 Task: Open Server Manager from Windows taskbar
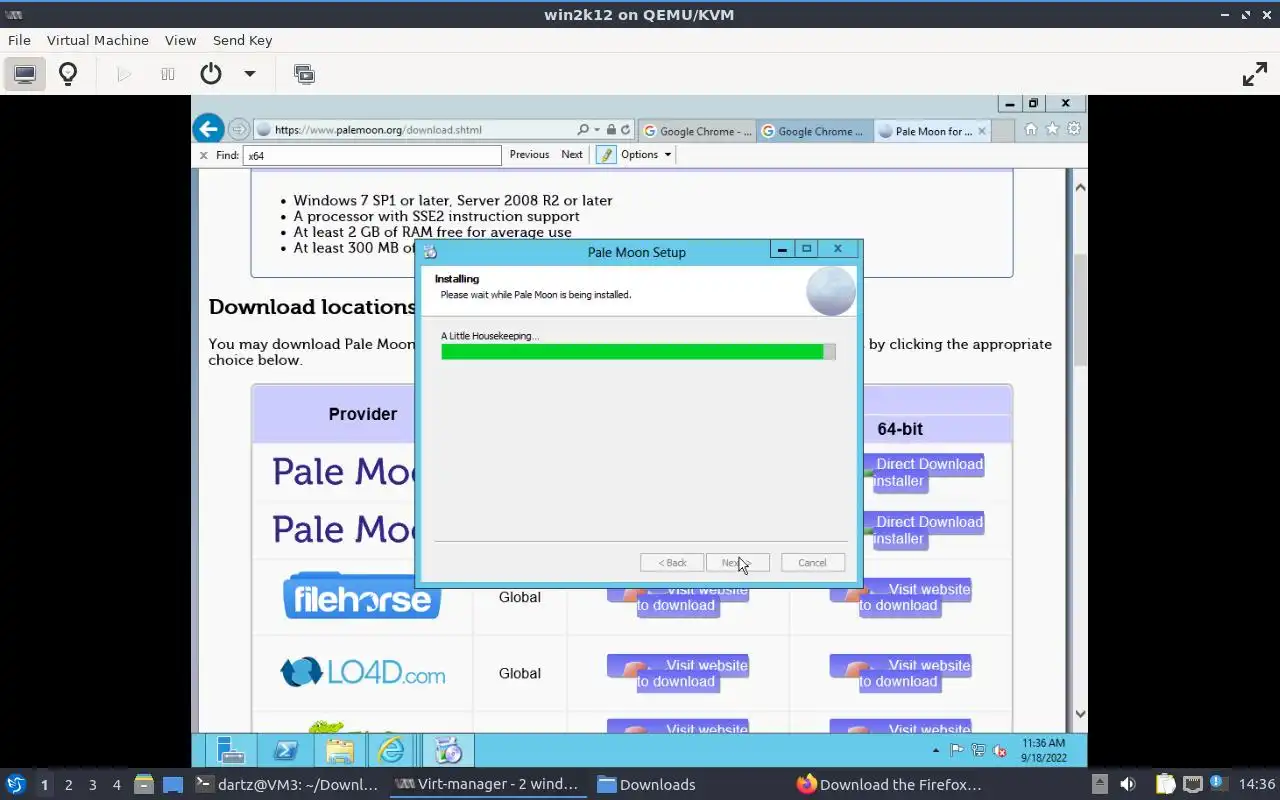pyautogui.click(x=231, y=750)
